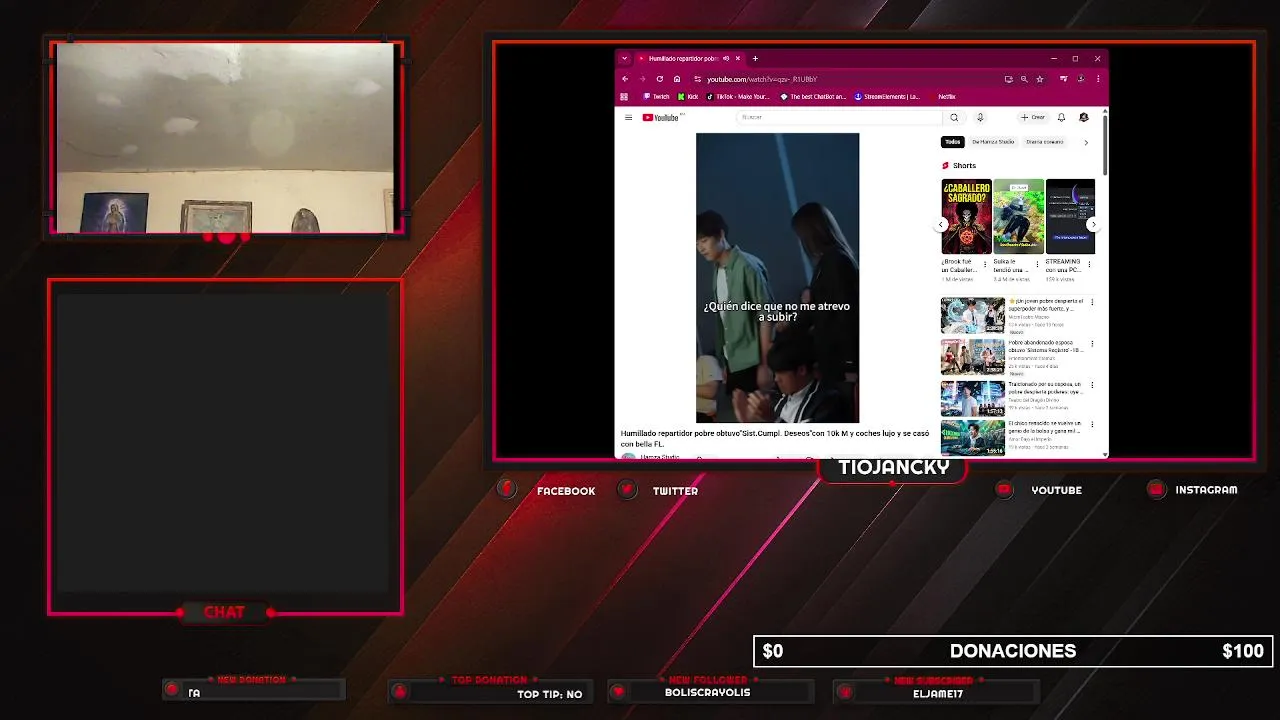Open the browser profile avatar
The height and width of the screenshot is (720, 1280).
pyautogui.click(x=1081, y=79)
